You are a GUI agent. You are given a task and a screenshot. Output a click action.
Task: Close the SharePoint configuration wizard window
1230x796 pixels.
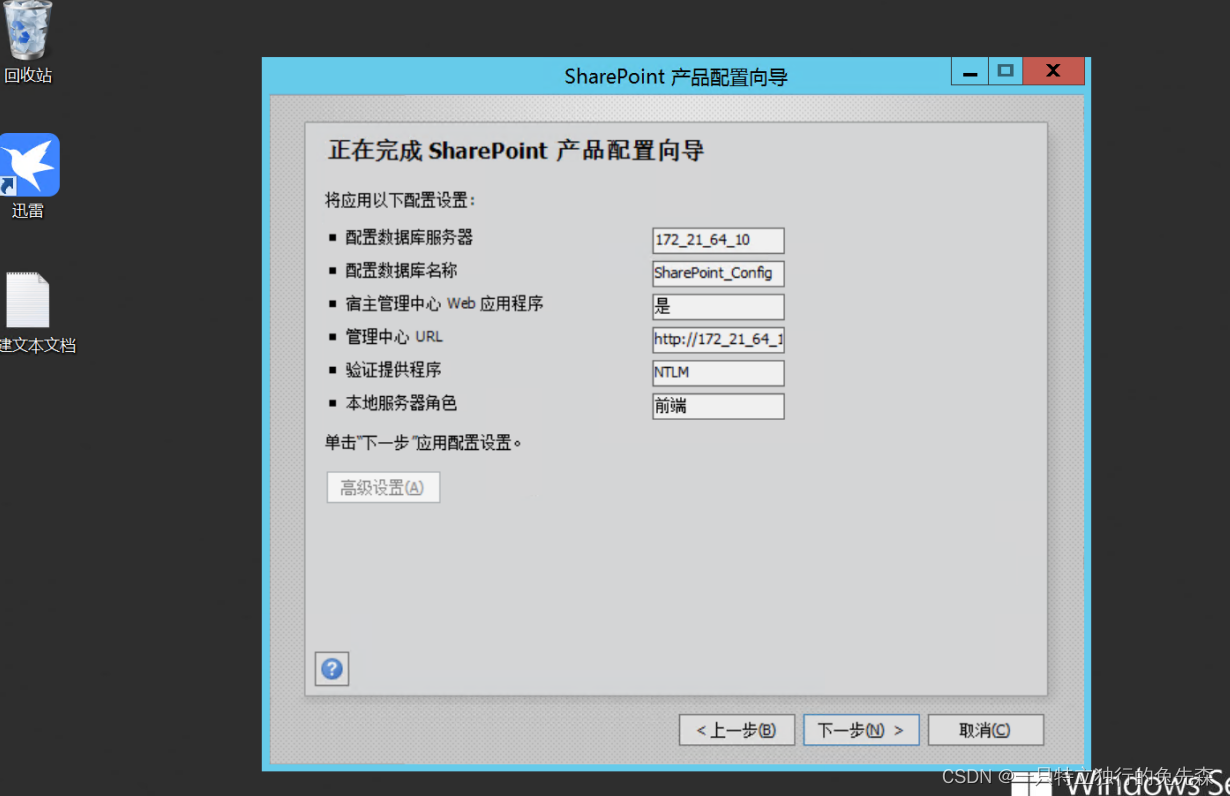[1054, 71]
